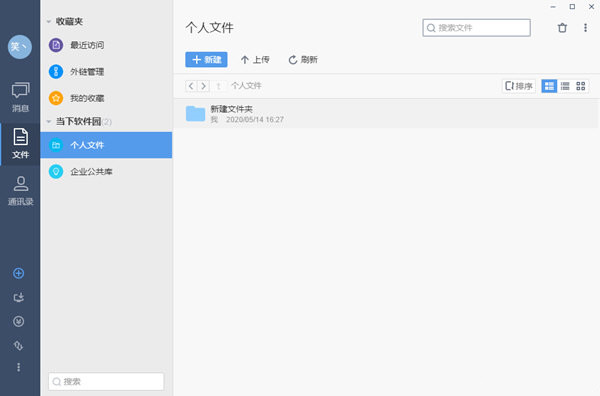600x396 pixels.
Task: Switch to grid thumbnail view
Action: 580,86
